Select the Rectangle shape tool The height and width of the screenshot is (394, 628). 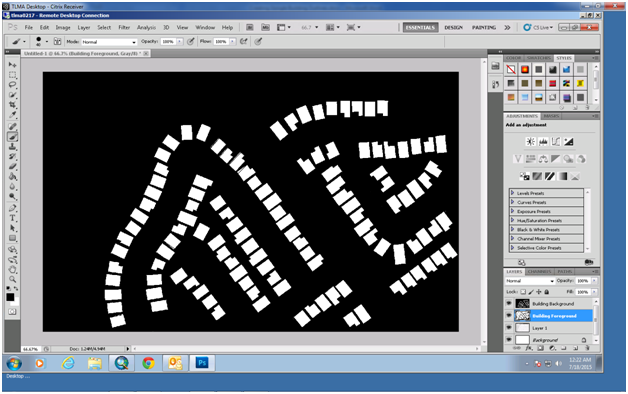13,238
